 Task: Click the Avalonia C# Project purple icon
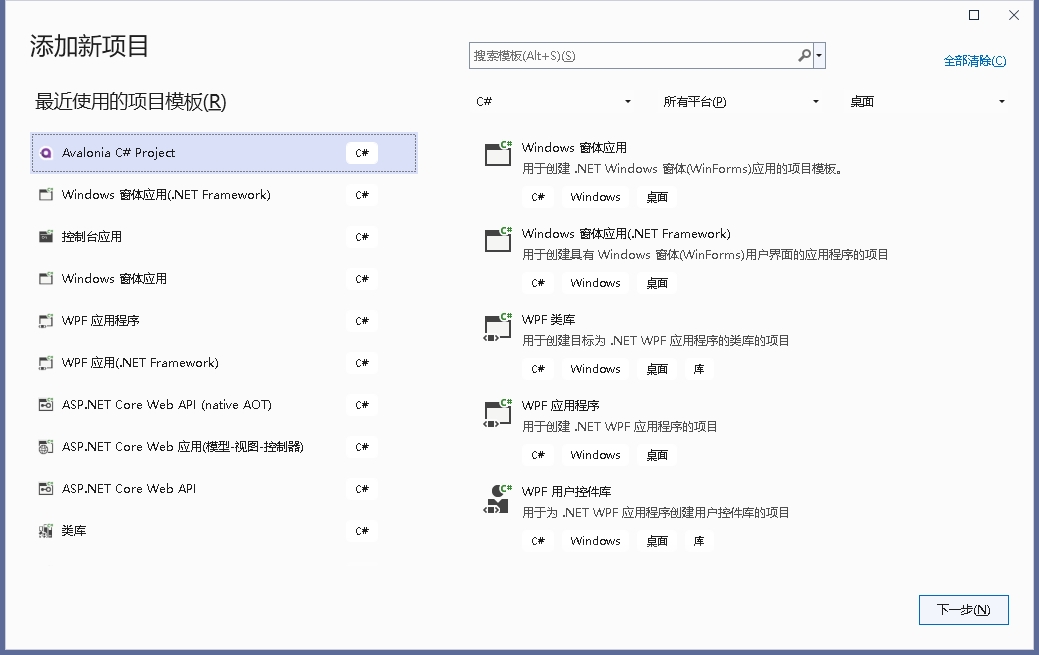[x=46, y=153]
